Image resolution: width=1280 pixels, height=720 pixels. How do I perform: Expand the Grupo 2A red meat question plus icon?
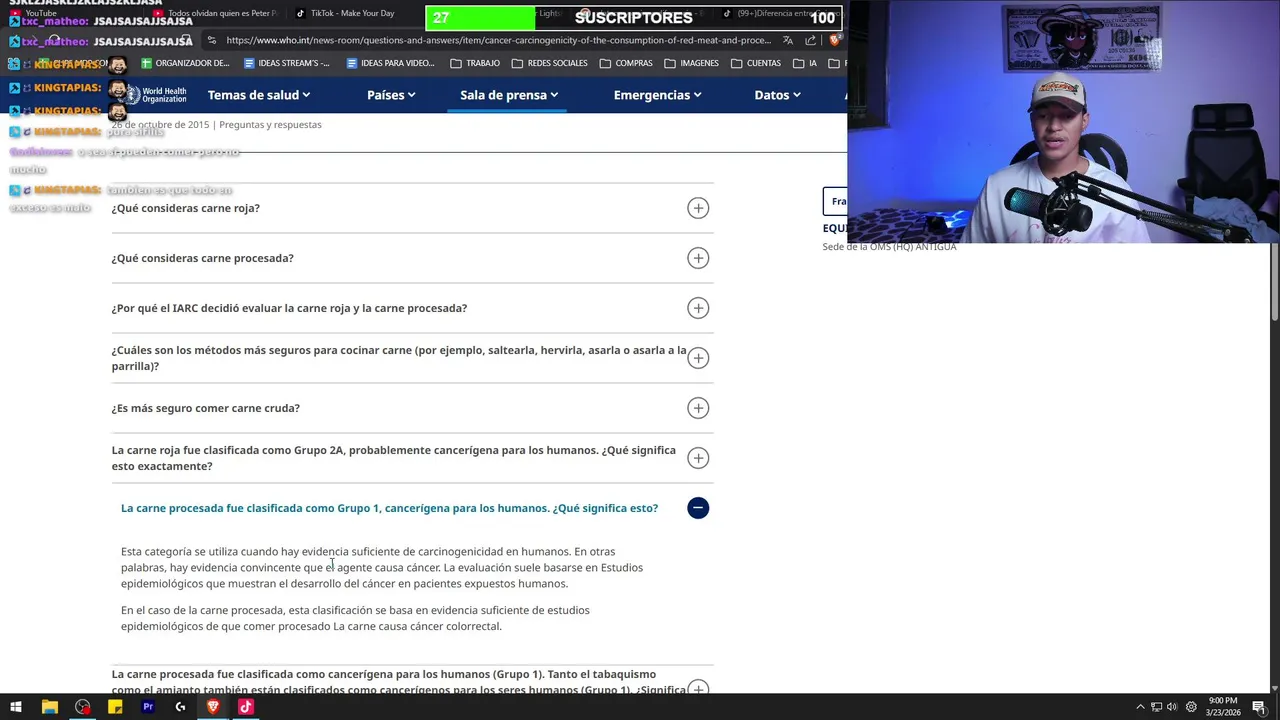click(698, 458)
